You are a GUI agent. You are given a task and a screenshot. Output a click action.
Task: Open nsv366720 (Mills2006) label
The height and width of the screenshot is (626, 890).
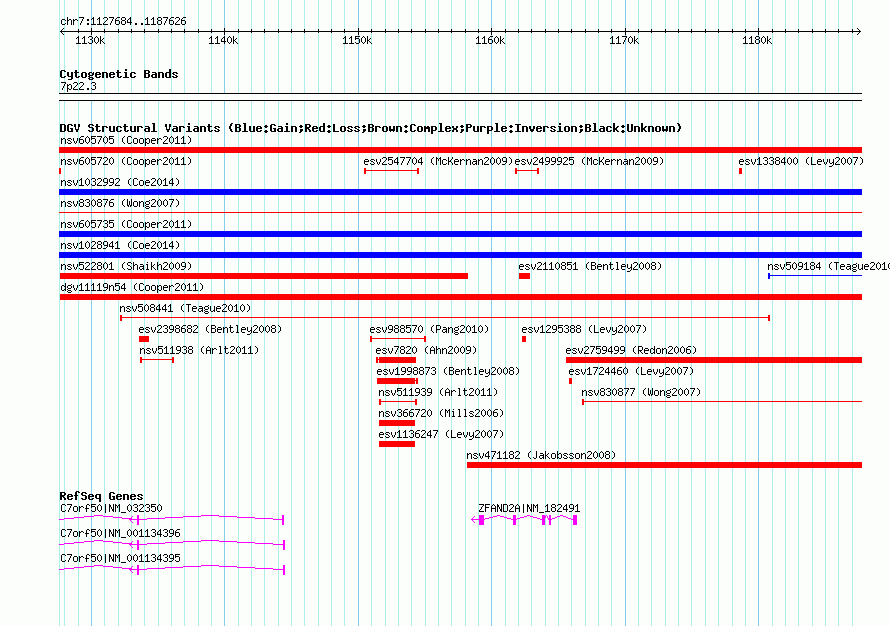click(441, 413)
